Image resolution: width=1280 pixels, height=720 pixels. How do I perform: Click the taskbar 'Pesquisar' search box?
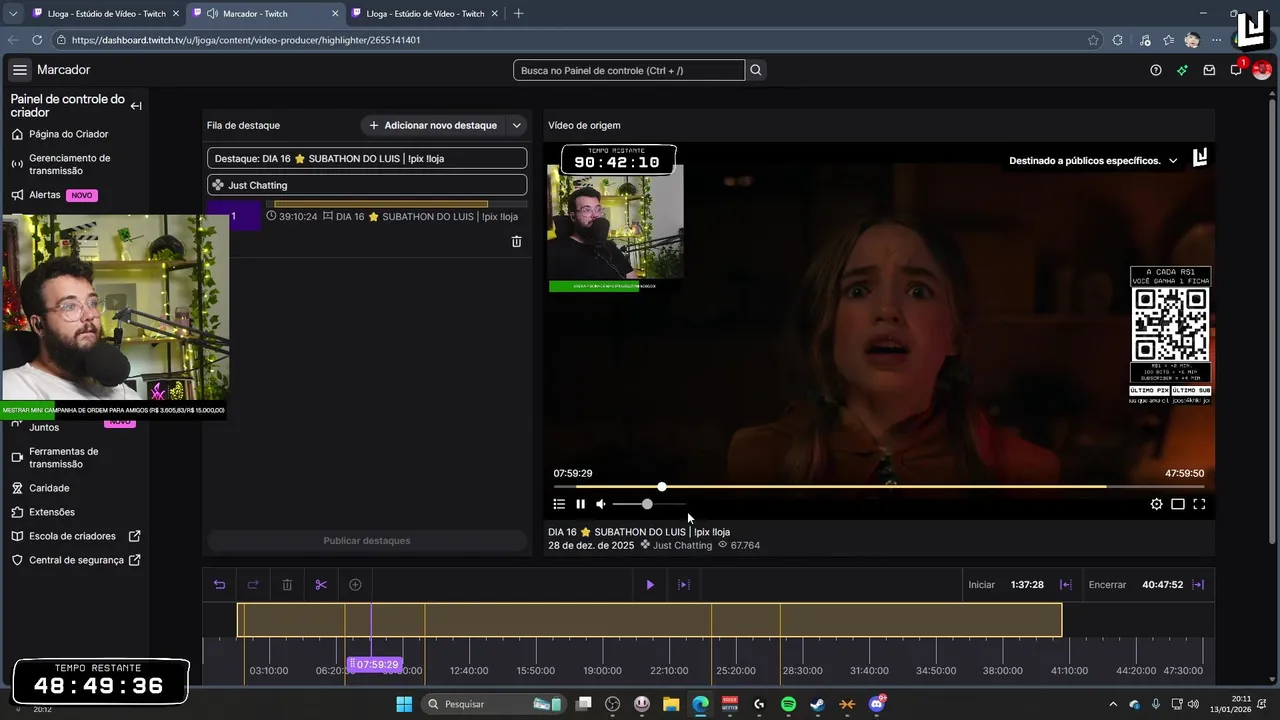click(x=495, y=704)
